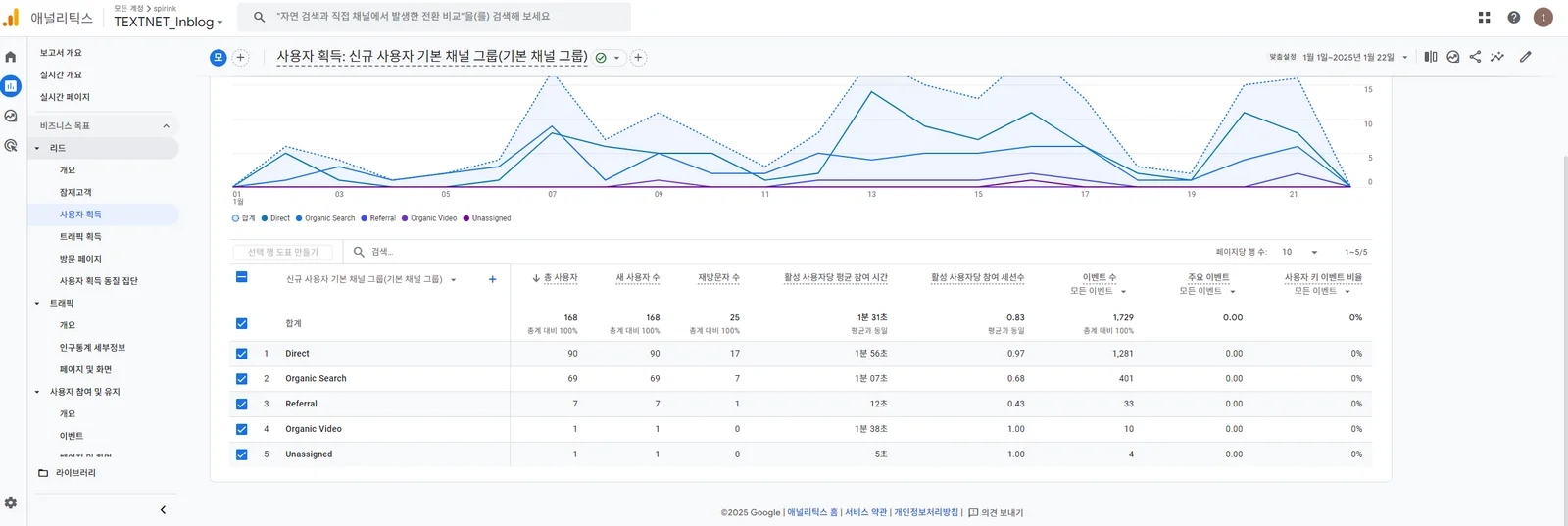Viewport: 1568px width, 526px height.
Task: Open 실시간 개요 in the sidebar
Action: [x=61, y=74]
